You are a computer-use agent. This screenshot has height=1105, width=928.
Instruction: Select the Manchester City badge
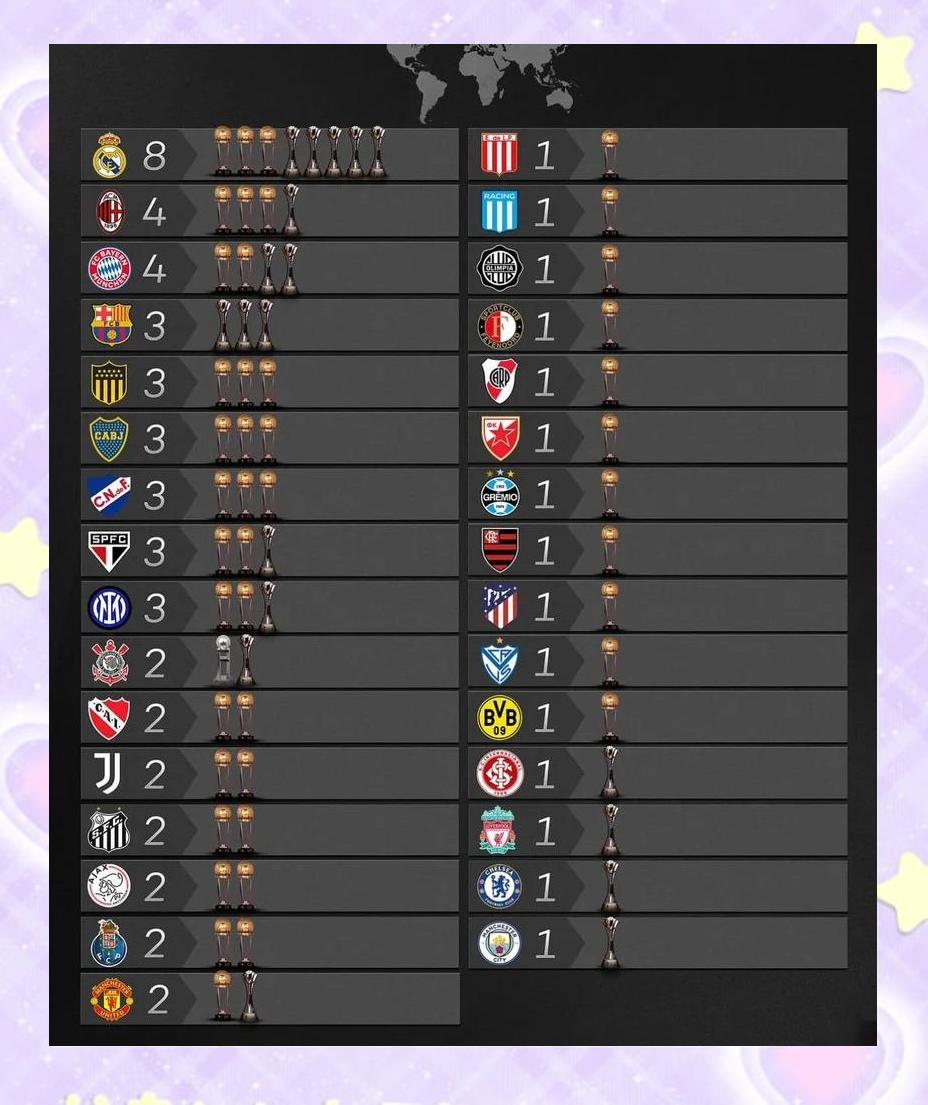[x=500, y=943]
